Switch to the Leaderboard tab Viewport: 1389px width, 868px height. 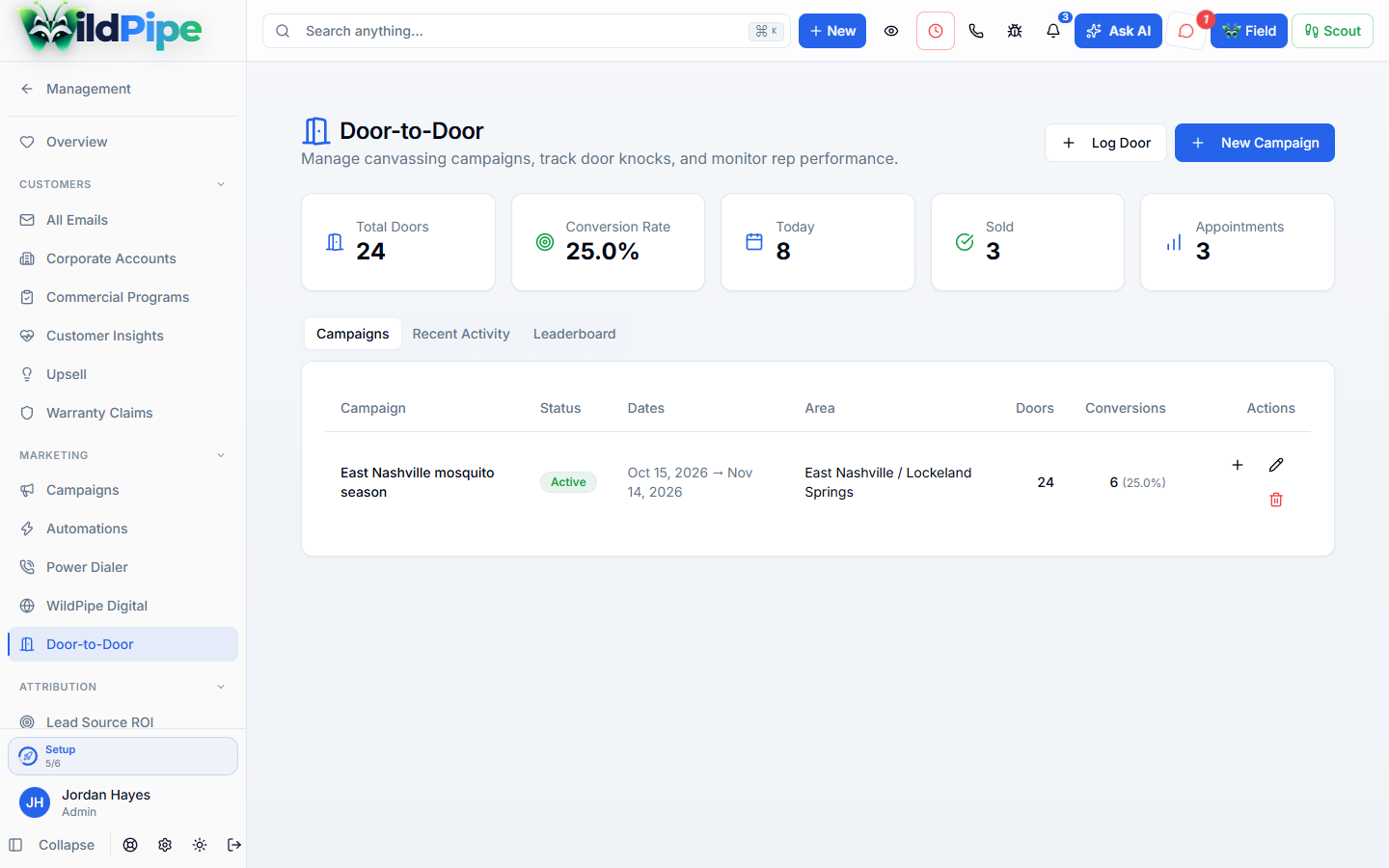coord(574,334)
